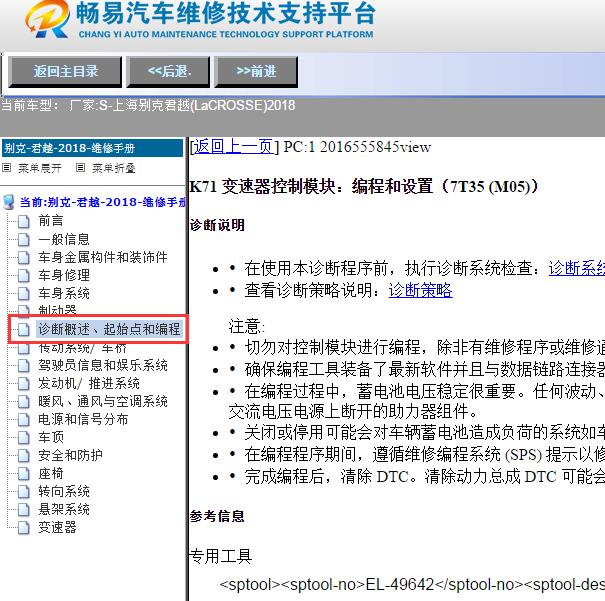The height and width of the screenshot is (601, 605).
Task: Click the page icon next to 车身金属构件和装饰件
Action: (x=24, y=258)
